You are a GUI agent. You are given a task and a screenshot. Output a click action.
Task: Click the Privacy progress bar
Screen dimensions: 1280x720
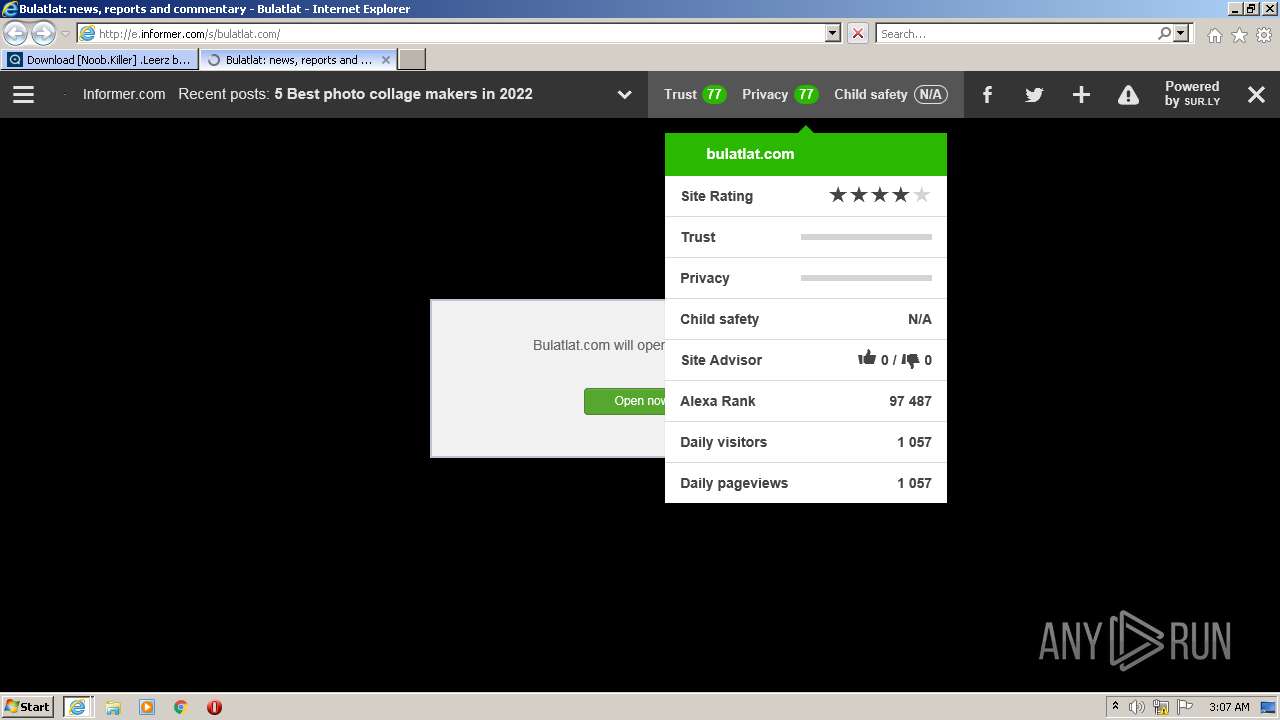(866, 278)
